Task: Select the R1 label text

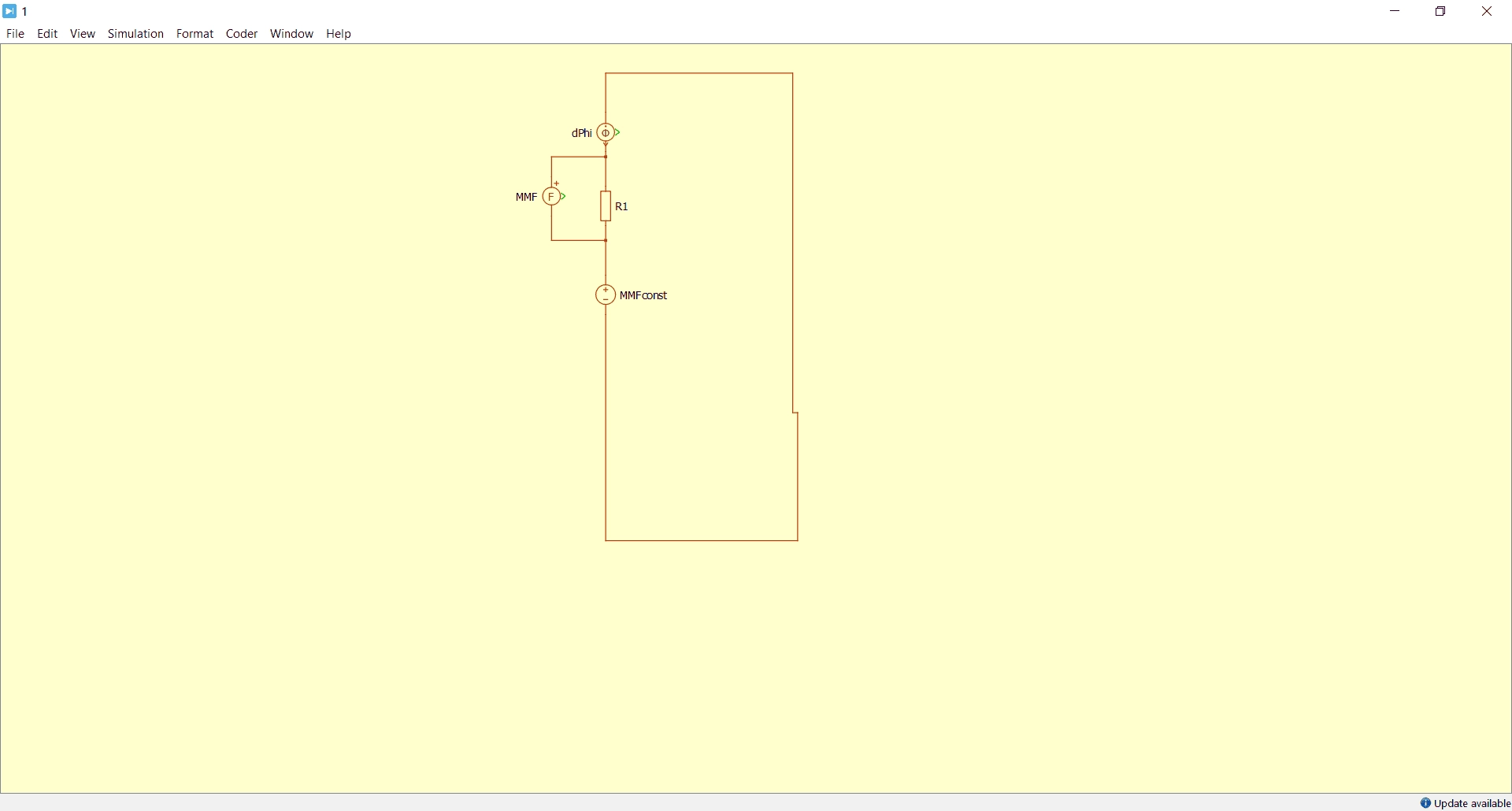Action: 621,206
